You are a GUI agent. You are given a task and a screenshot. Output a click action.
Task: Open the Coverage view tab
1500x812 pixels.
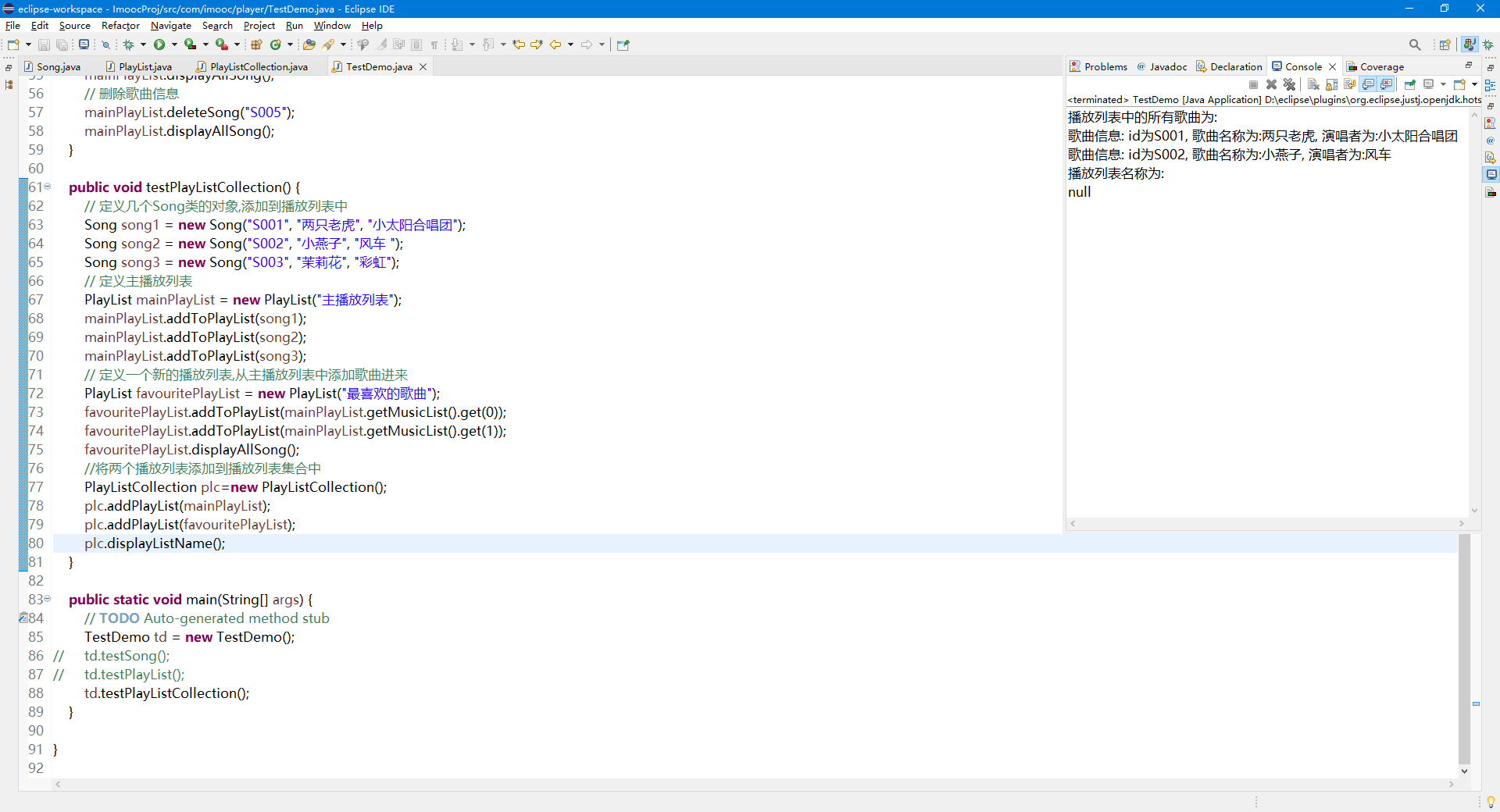(x=1375, y=67)
